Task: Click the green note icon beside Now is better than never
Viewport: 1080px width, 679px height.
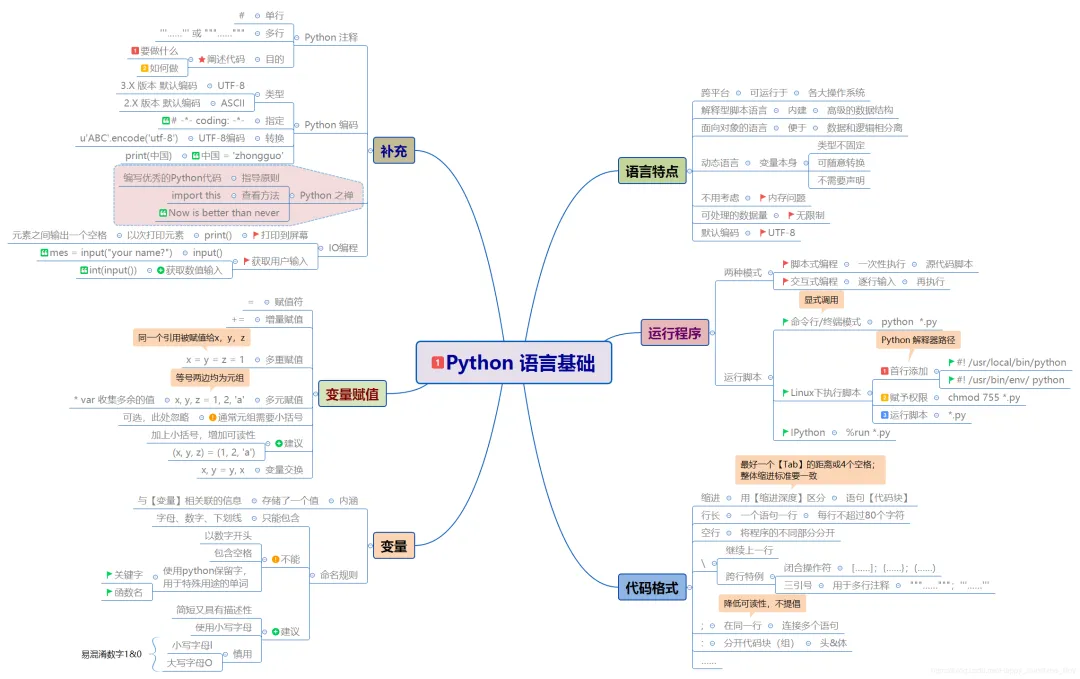Action: pos(163,213)
